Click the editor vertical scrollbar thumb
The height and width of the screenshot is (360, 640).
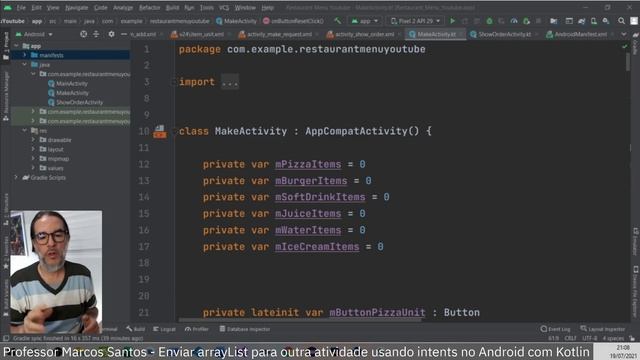(x=627, y=61)
